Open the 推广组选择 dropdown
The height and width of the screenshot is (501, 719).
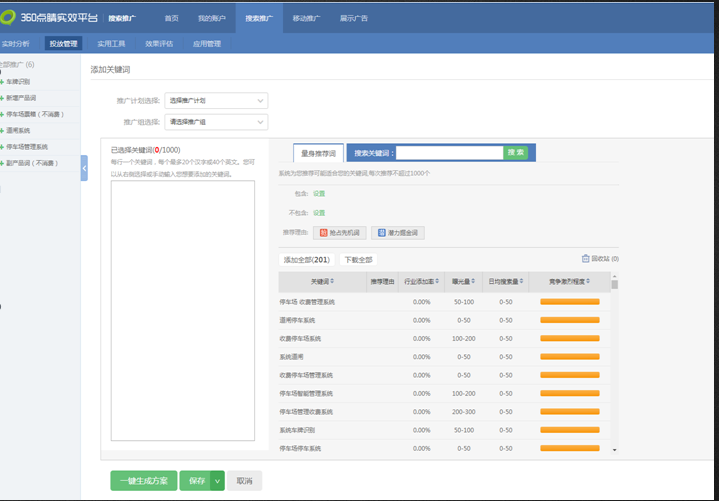(216, 122)
